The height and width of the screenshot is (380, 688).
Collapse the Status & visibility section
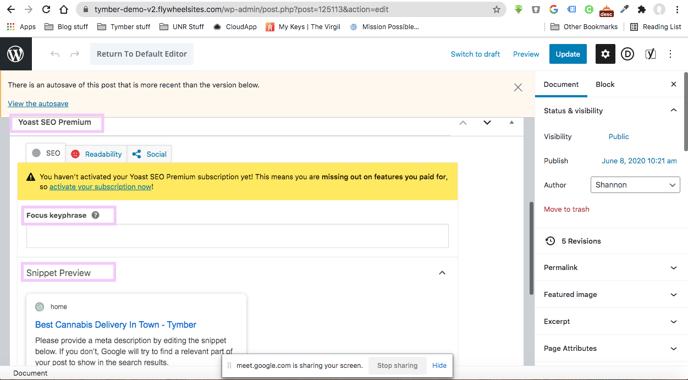(x=674, y=111)
